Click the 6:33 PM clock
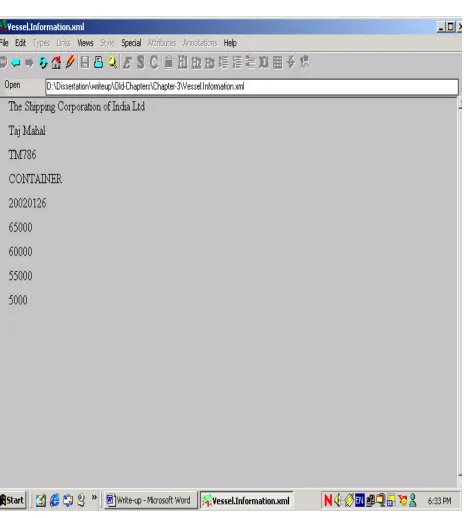This screenshot has height=518, width=467. pyautogui.click(x=440, y=501)
